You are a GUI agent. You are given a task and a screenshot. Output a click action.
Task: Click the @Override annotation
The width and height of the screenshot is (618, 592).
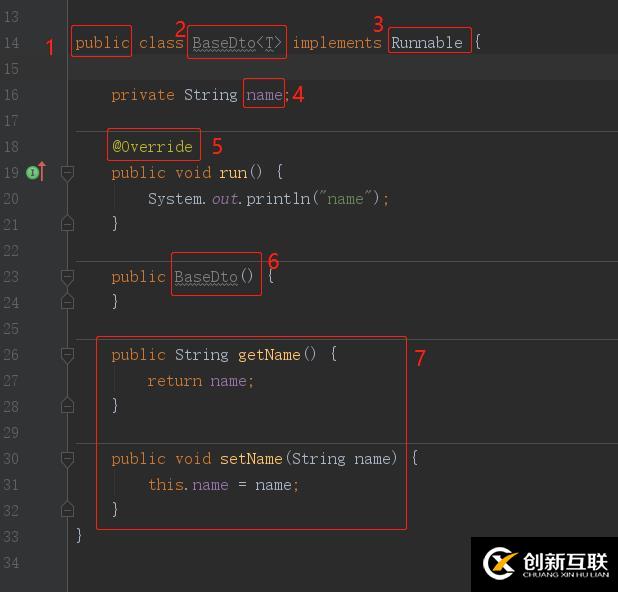tap(153, 147)
